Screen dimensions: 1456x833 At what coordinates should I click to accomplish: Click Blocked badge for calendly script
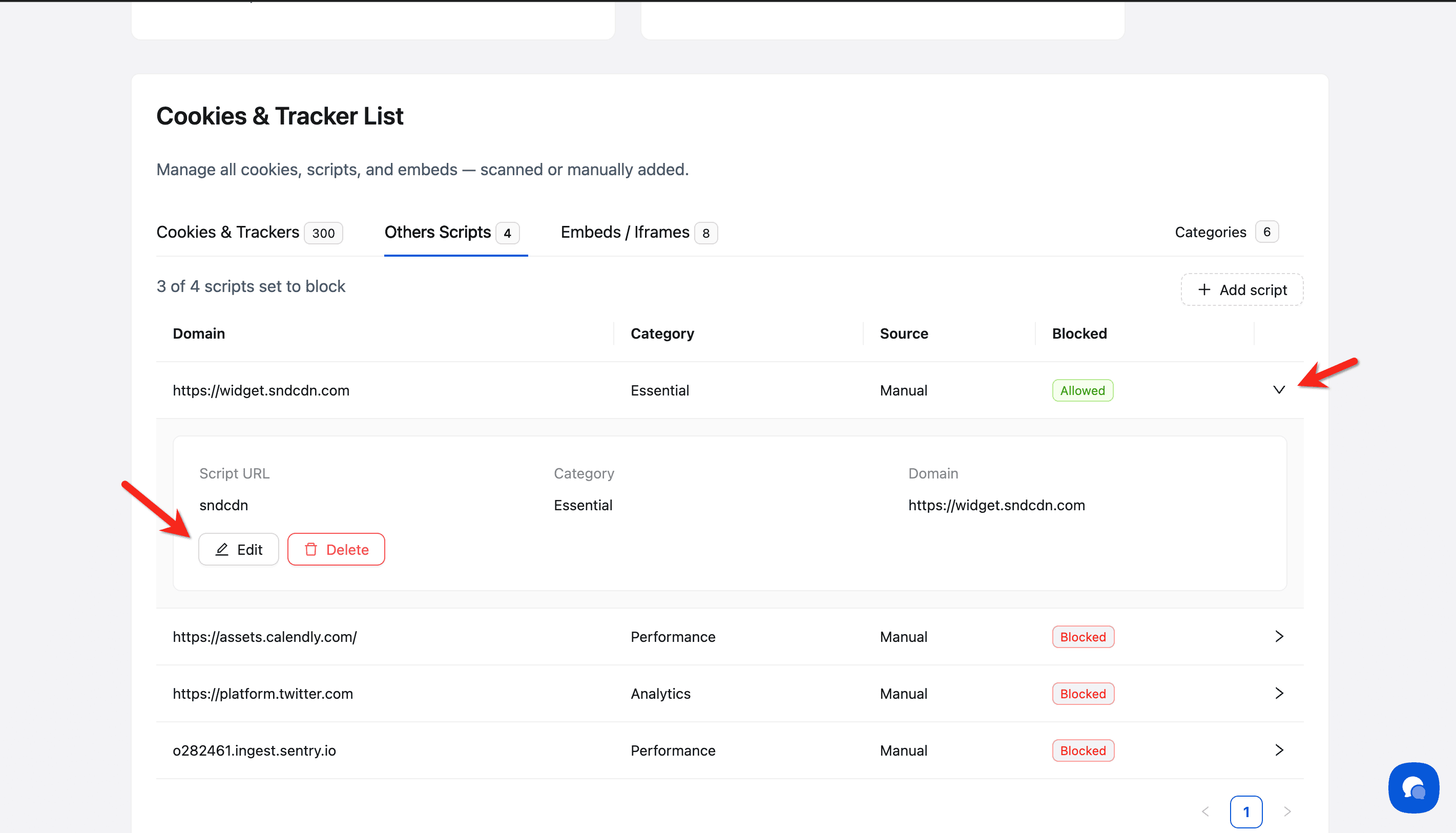pos(1083,637)
